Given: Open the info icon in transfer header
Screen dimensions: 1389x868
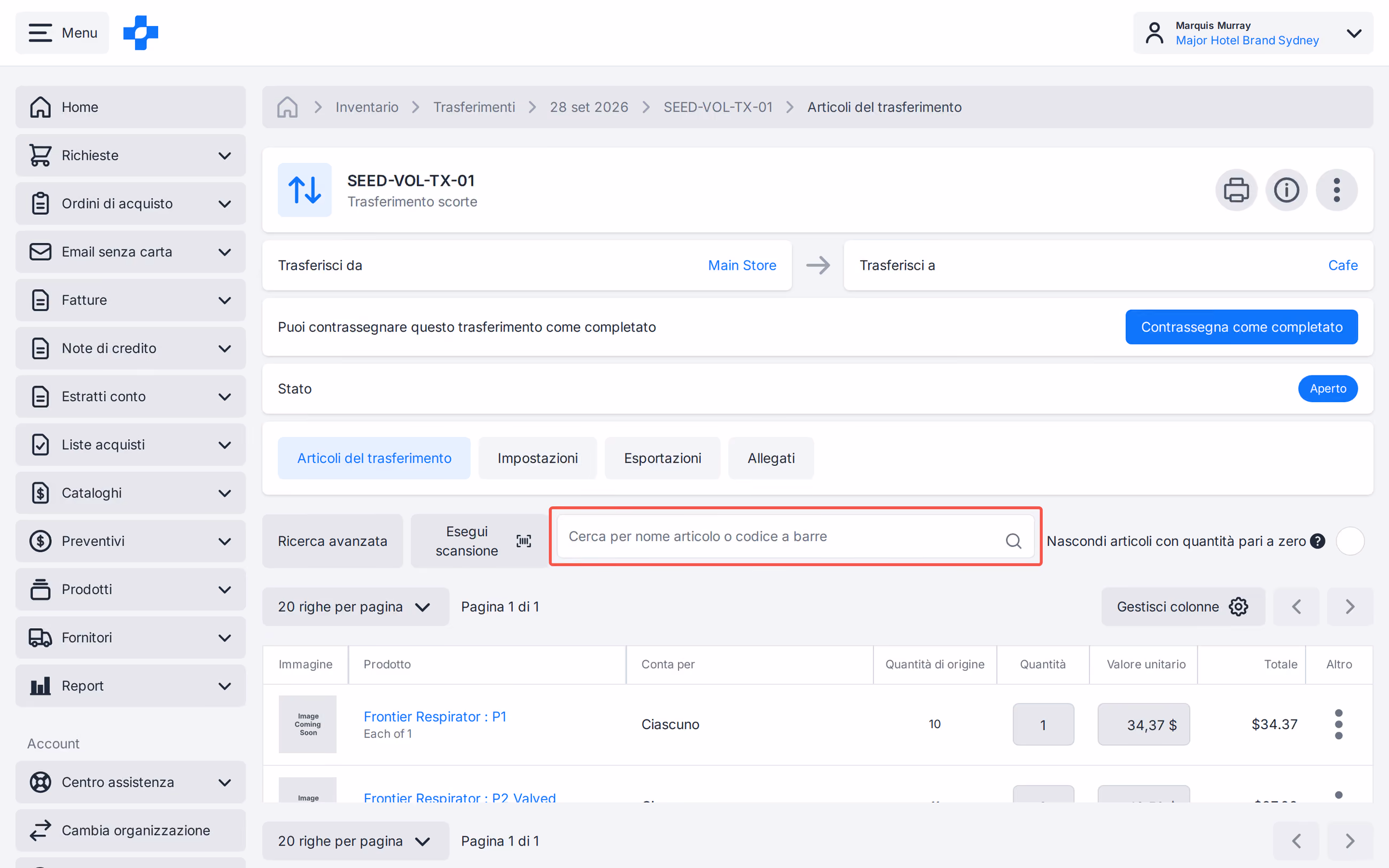Looking at the screenshot, I should 1286,190.
